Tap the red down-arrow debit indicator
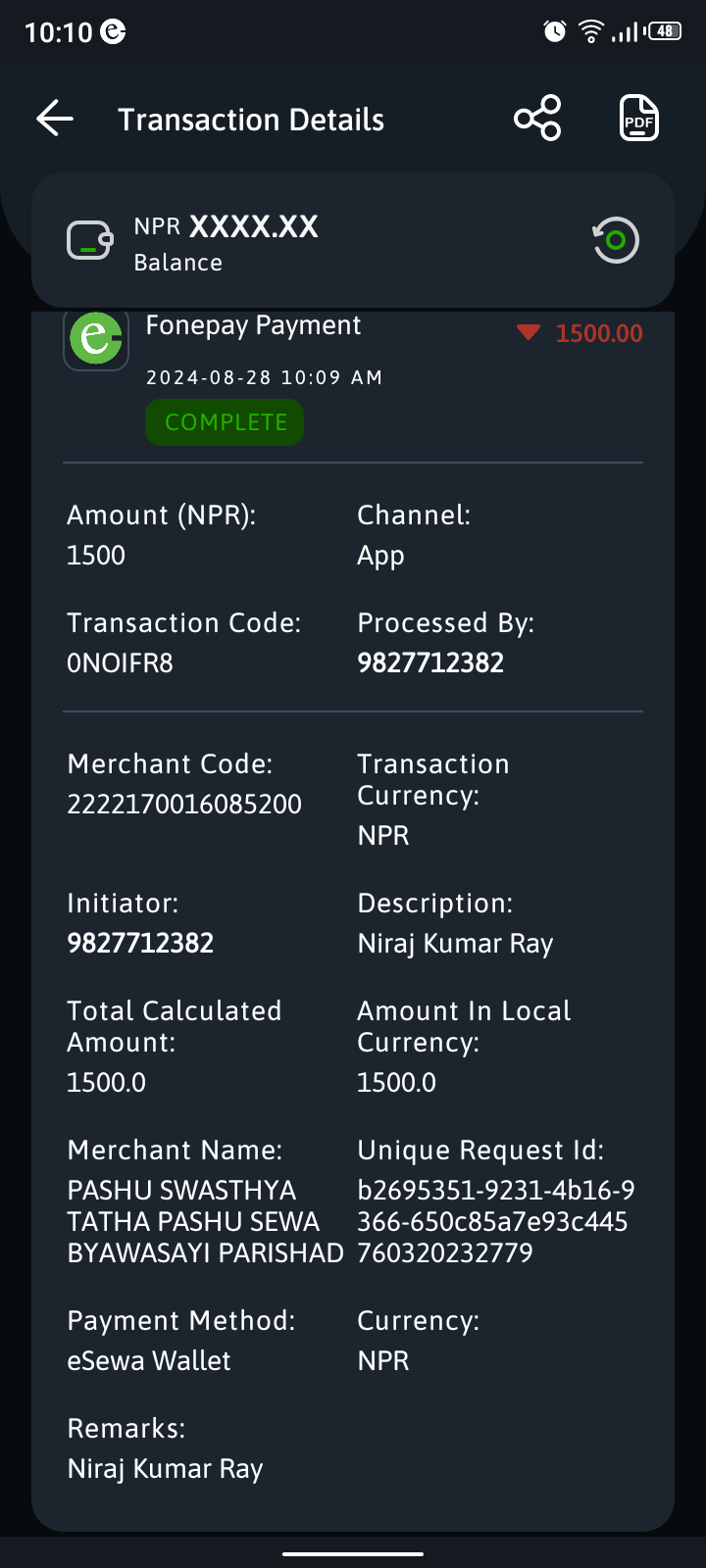The height and width of the screenshot is (1568, 706). point(529,333)
